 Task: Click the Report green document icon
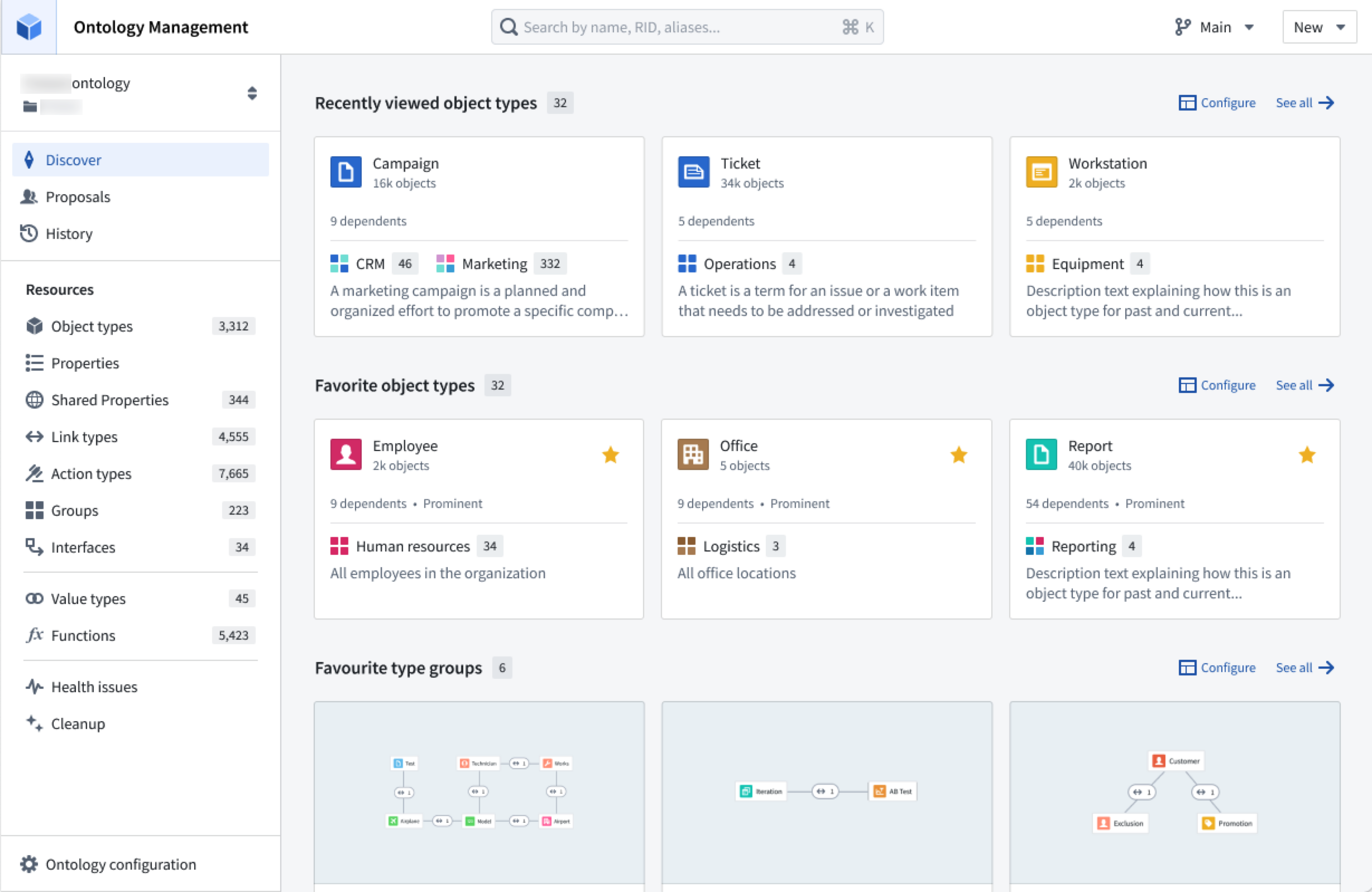coord(1041,454)
